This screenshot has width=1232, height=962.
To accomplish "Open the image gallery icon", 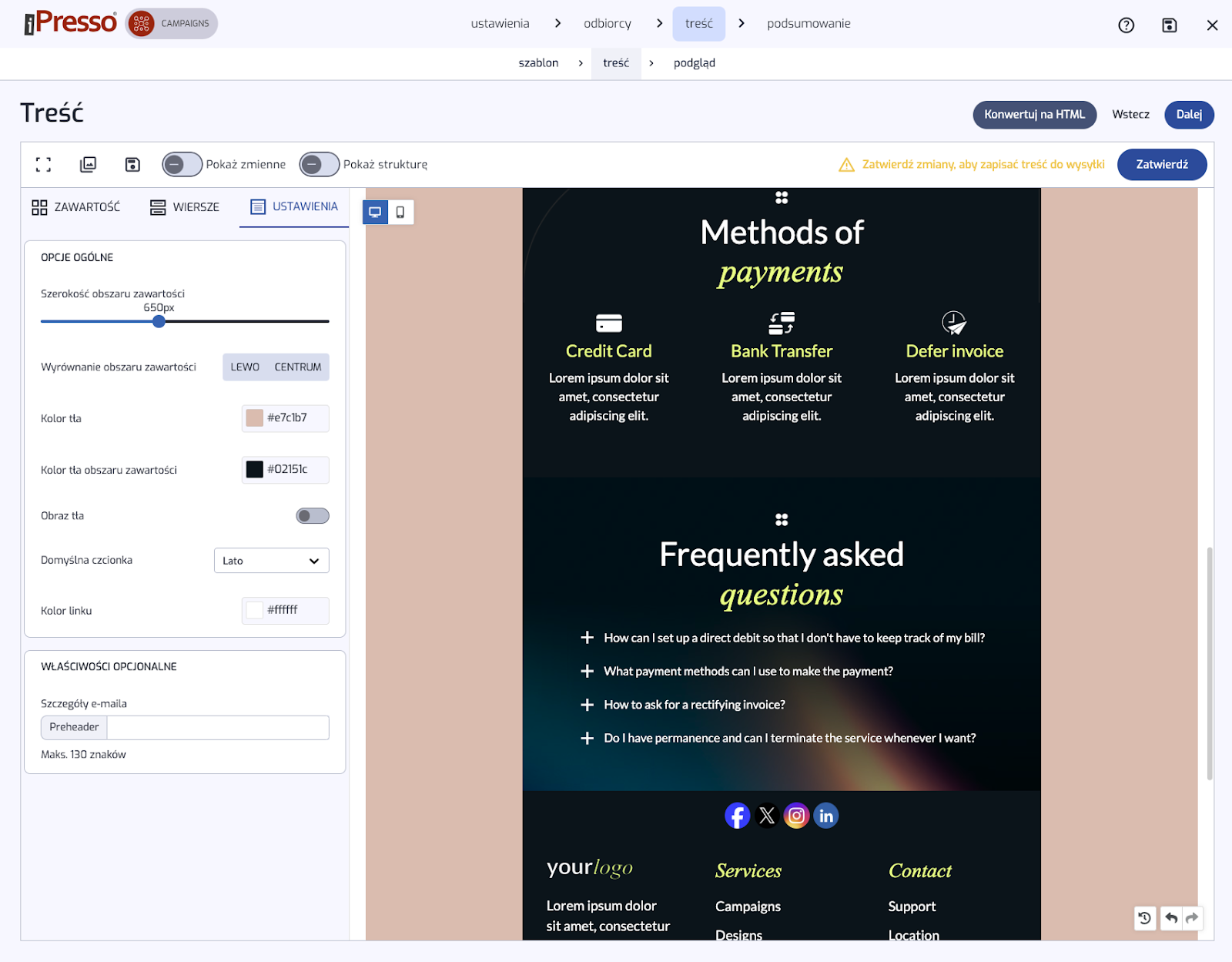I will [x=89, y=164].
